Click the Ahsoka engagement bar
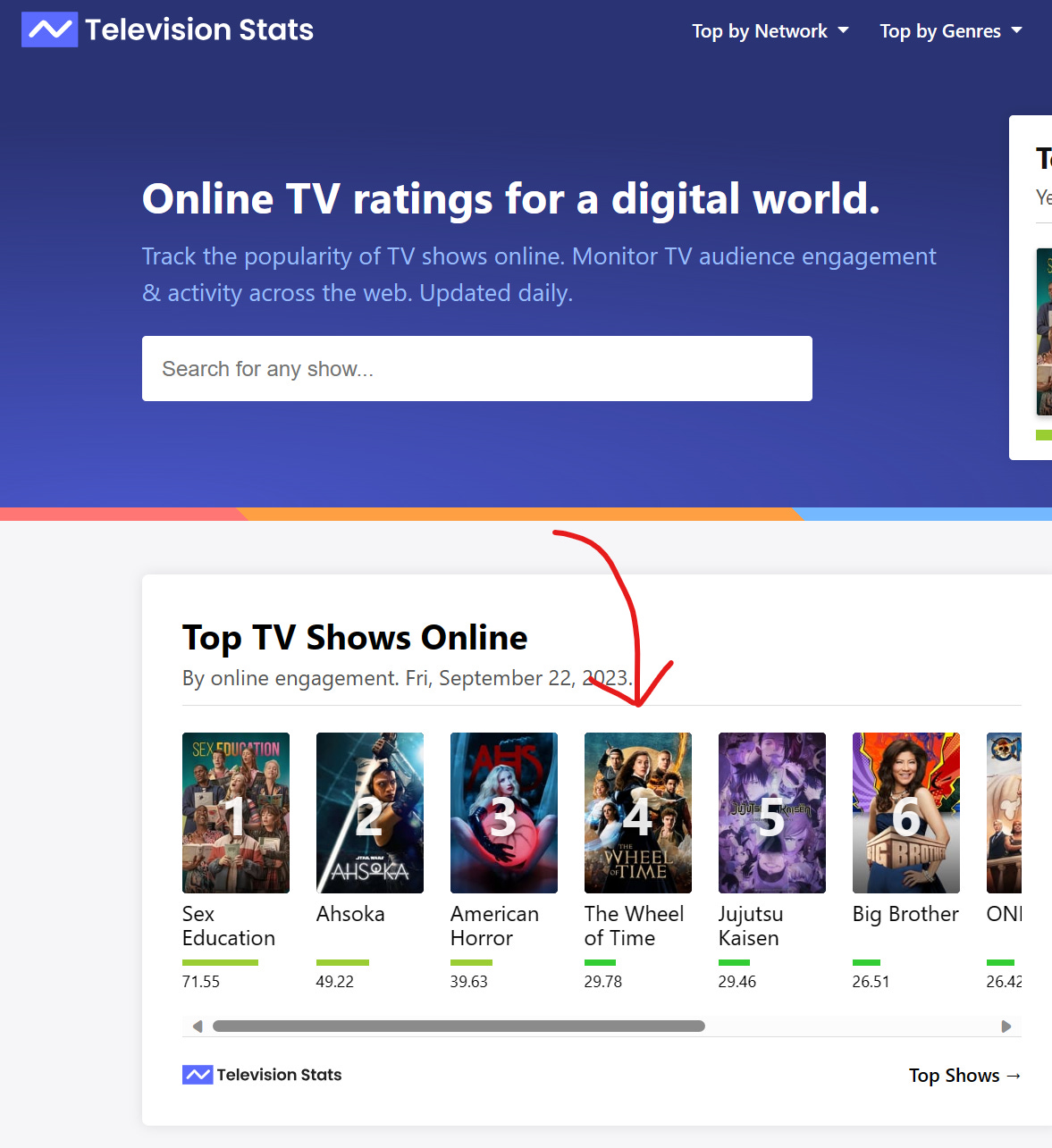This screenshot has height=1148, width=1052. point(342,962)
